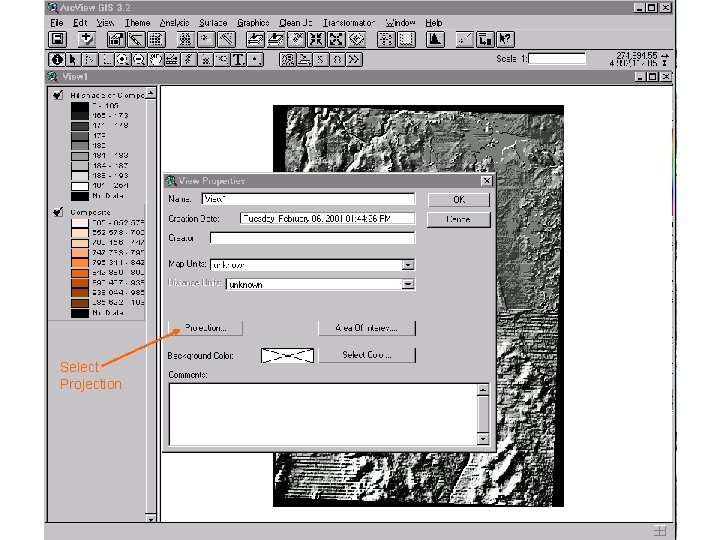The image size is (720, 540).
Task: Click OK in View Properties
Action: click(x=459, y=200)
